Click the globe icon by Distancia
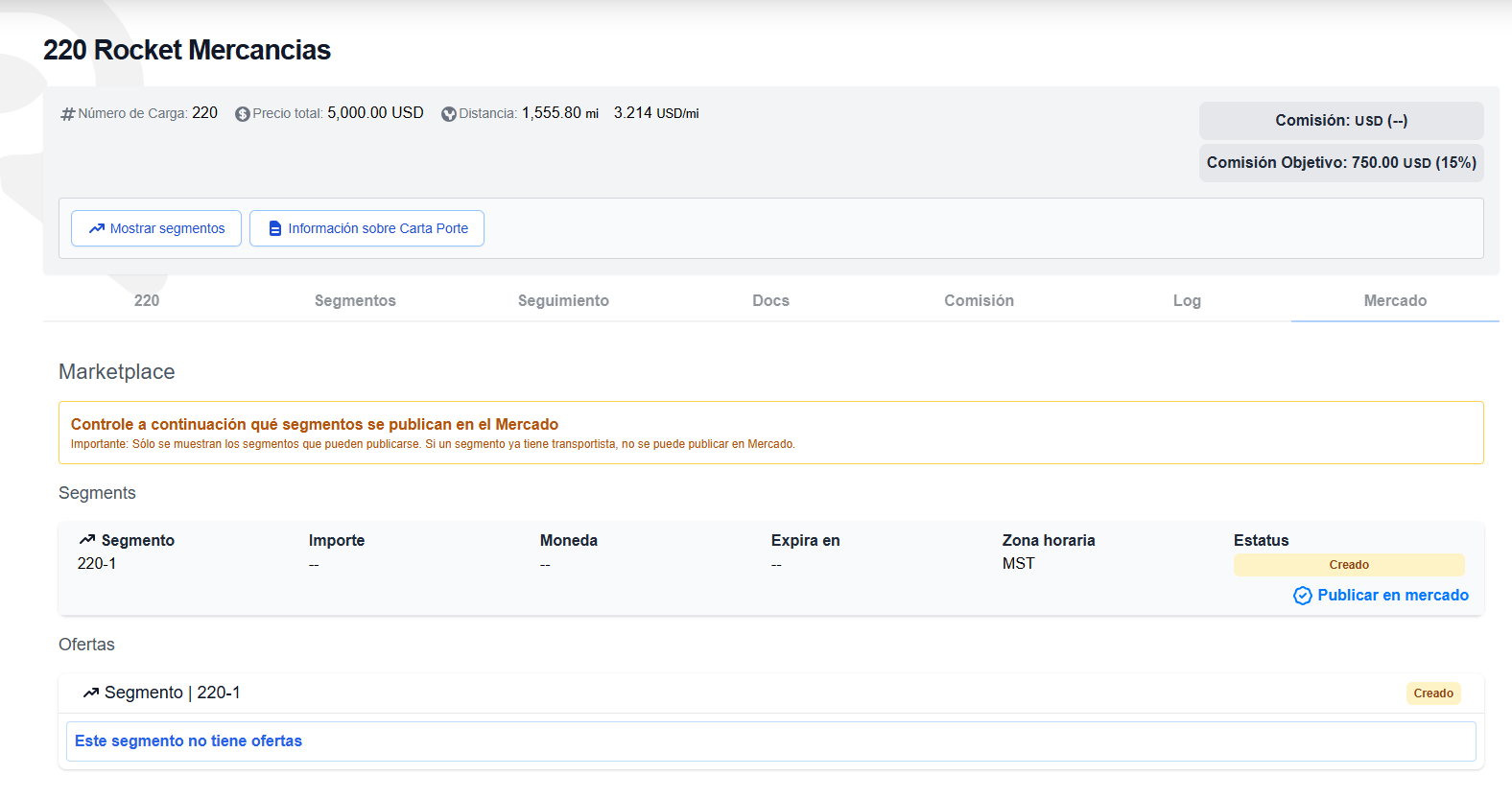Viewport: 1512px width, 799px height. tap(449, 114)
